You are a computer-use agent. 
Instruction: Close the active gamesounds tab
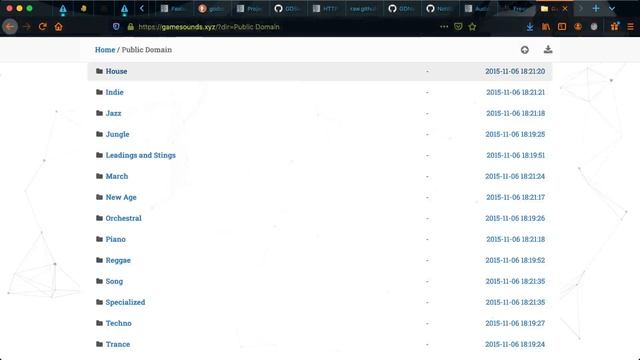(x=565, y=9)
